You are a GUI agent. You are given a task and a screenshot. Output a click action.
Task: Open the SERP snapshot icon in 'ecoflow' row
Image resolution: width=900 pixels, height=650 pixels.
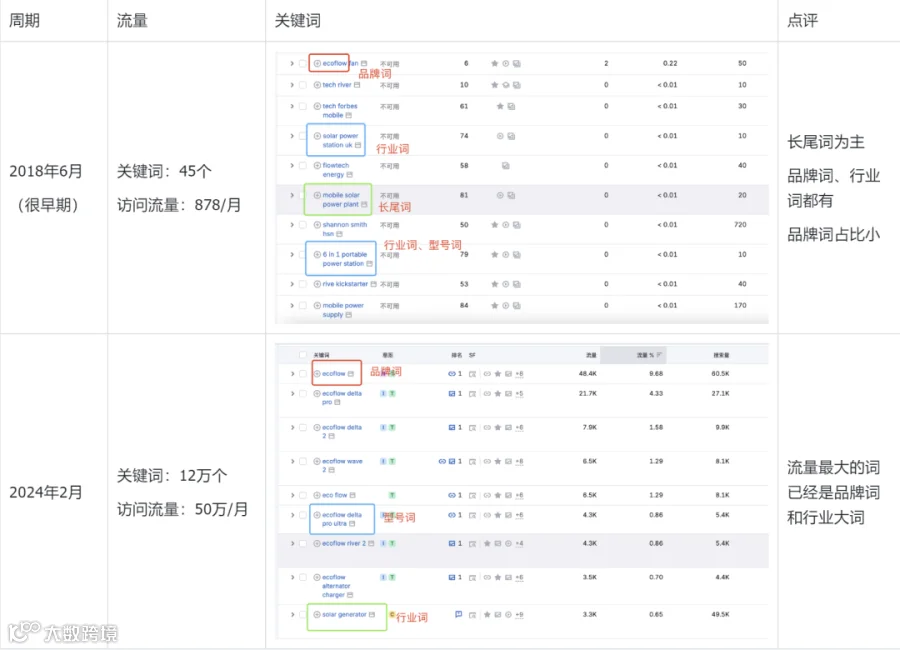tap(472, 374)
